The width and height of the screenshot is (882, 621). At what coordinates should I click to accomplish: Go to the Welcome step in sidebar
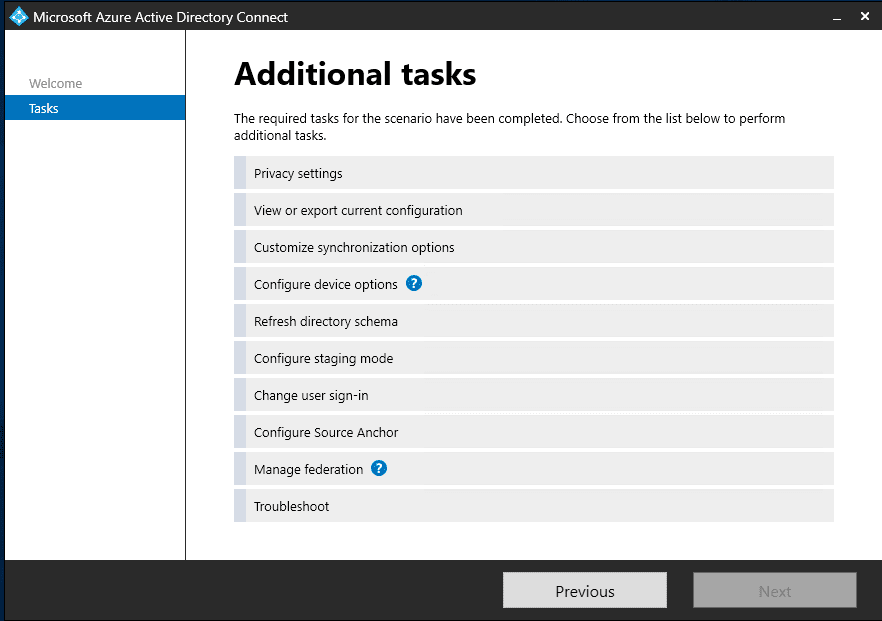point(56,83)
